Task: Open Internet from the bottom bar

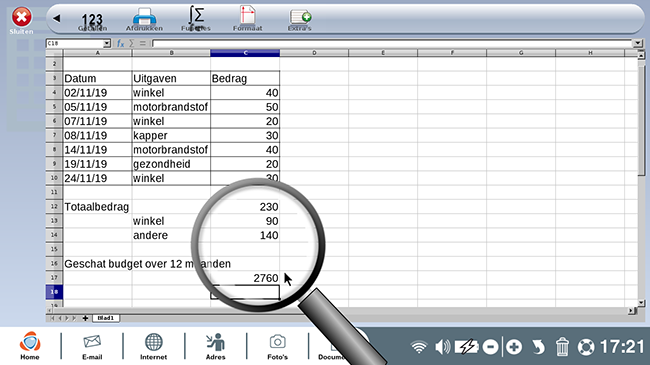Action: [153, 346]
